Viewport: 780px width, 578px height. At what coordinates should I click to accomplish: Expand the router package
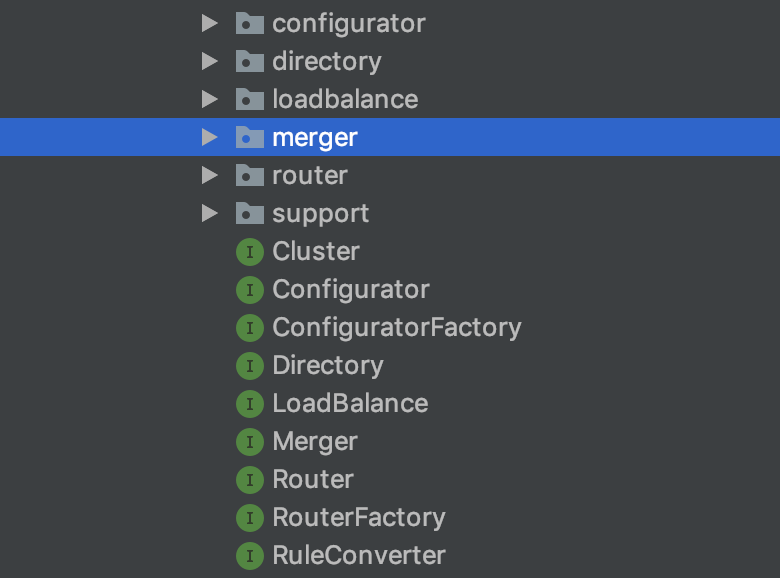pos(209,175)
